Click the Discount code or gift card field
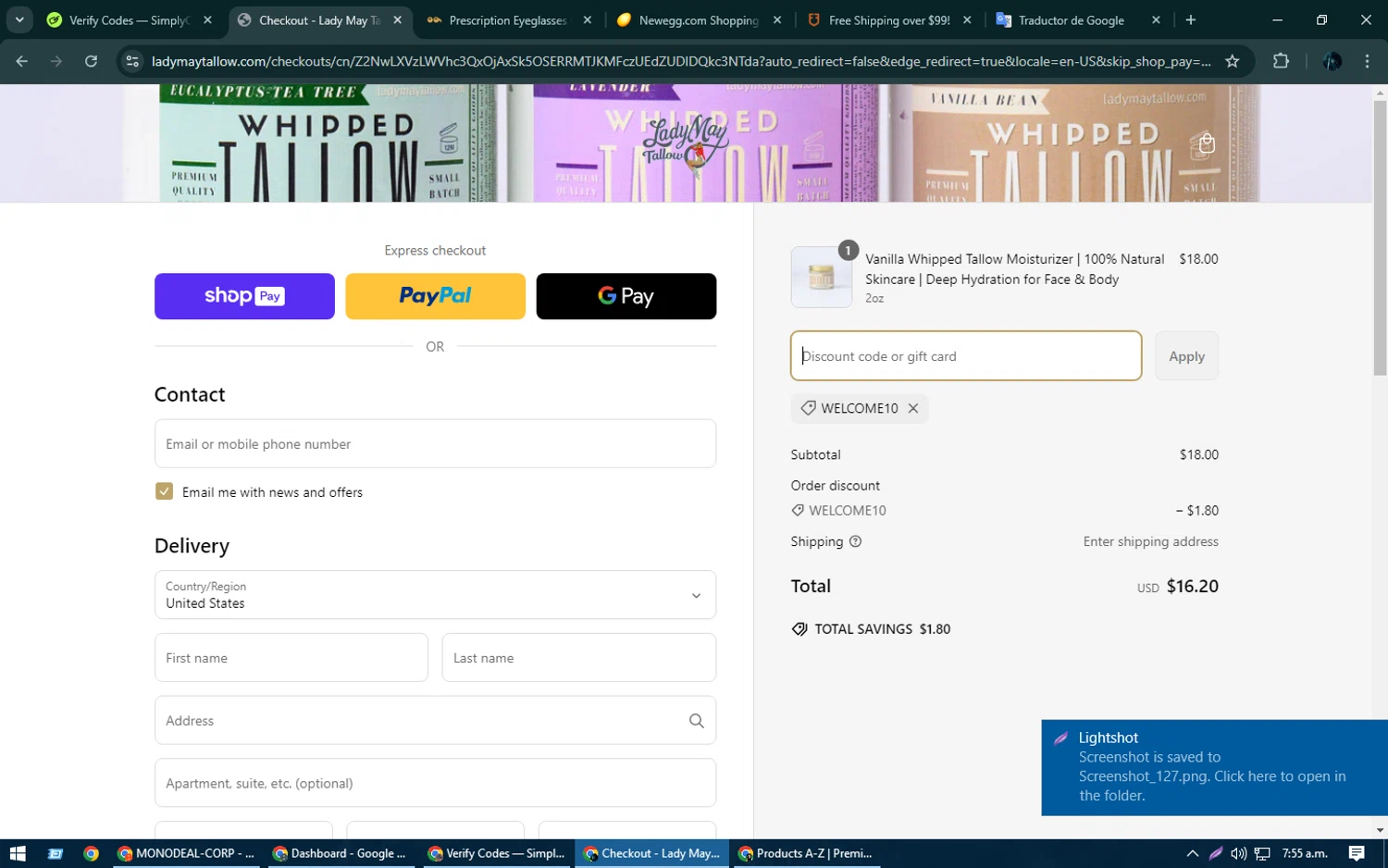 pyautogui.click(x=966, y=356)
